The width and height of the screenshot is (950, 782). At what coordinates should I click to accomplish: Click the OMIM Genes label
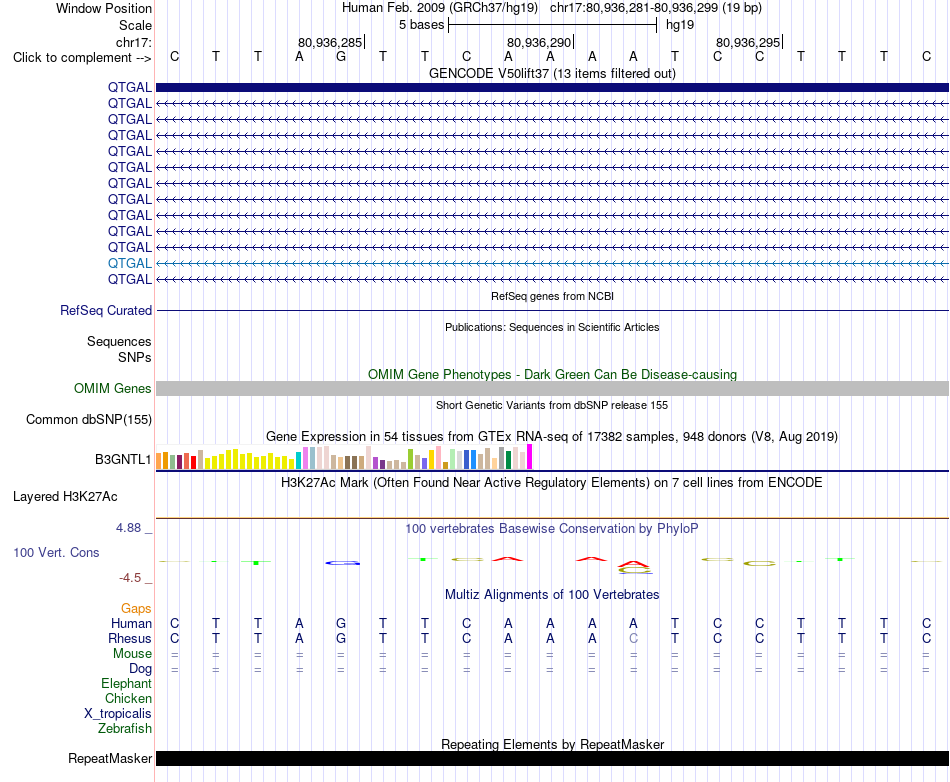pyautogui.click(x=112, y=388)
